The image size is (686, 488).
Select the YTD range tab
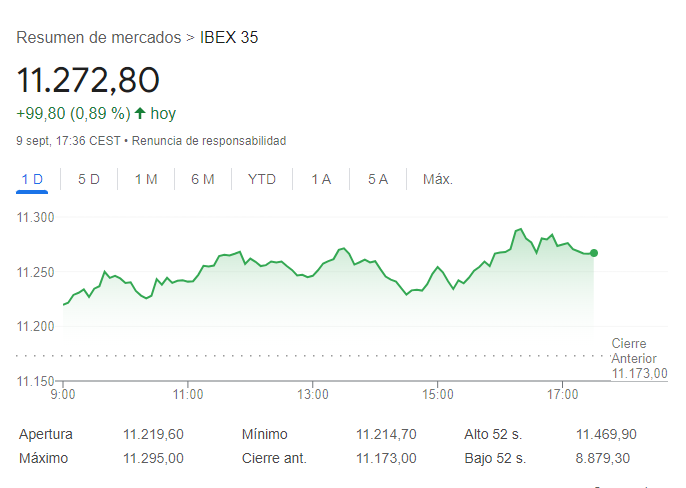[x=262, y=179]
